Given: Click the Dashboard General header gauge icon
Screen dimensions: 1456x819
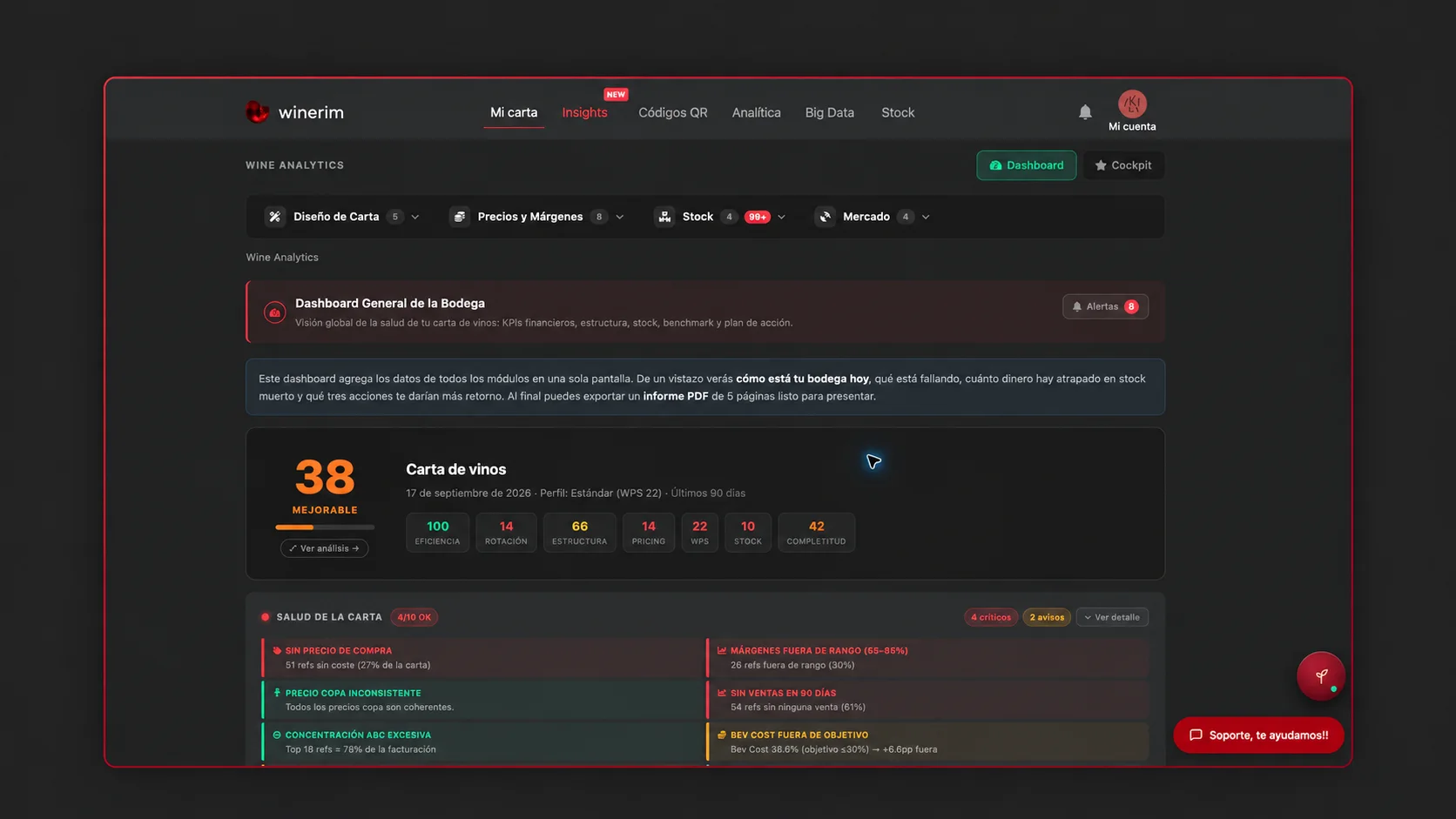Looking at the screenshot, I should coord(274,312).
